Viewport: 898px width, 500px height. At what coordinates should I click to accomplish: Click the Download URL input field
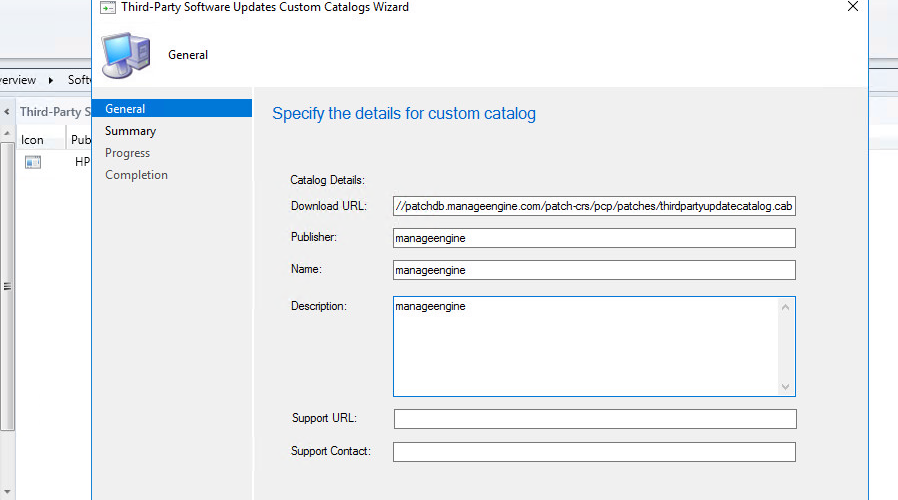coord(594,206)
